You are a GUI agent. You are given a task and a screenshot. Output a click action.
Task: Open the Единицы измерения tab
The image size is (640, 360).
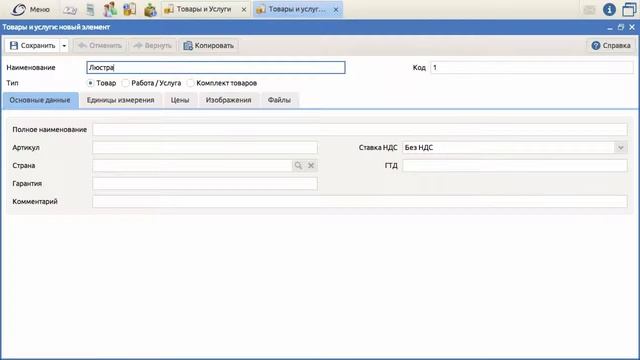click(120, 100)
